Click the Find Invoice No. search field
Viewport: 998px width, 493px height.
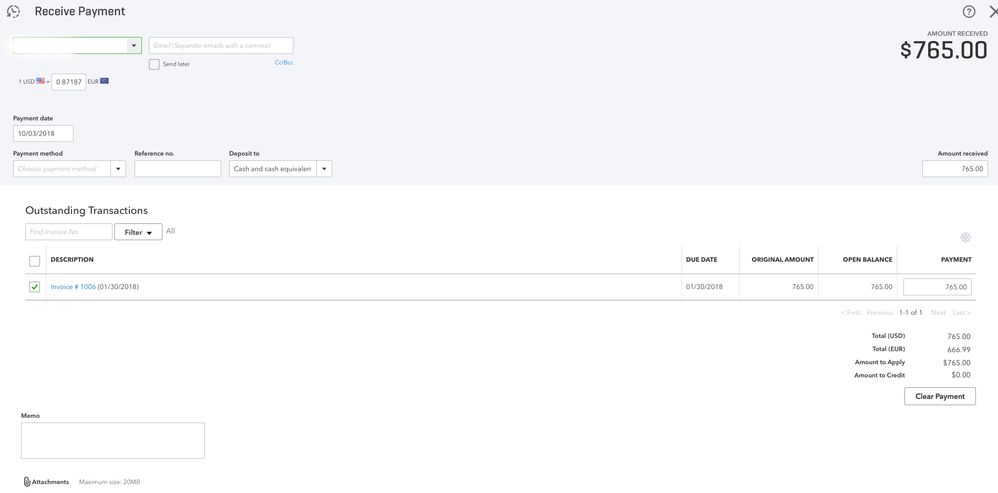(68, 232)
